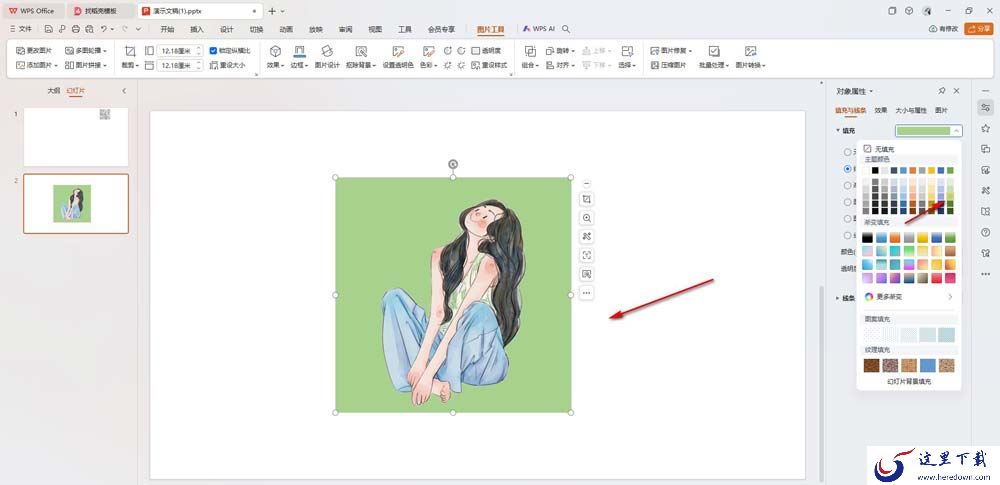1000x485 pixels.
Task: Toggle the Lock aspect ratio checkbox
Action: click(214, 50)
